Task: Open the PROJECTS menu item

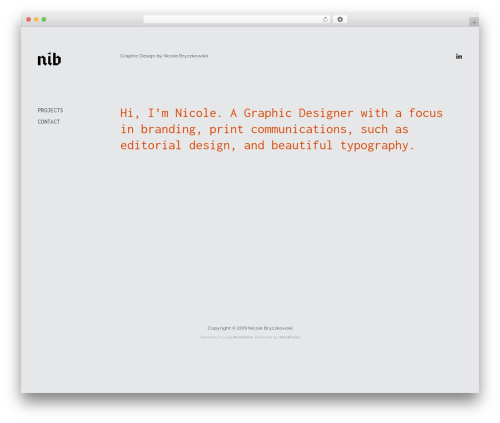Action: [50, 110]
